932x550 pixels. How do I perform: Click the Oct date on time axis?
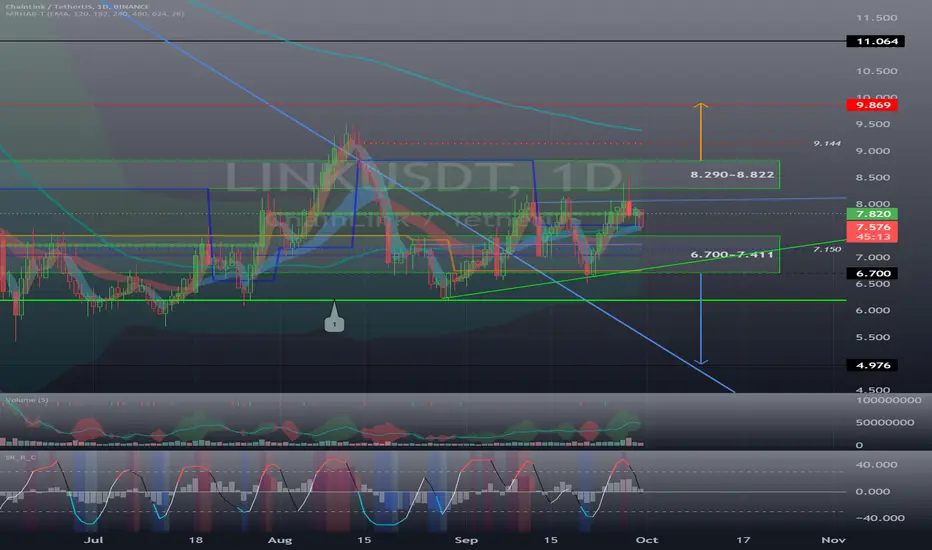[647, 540]
